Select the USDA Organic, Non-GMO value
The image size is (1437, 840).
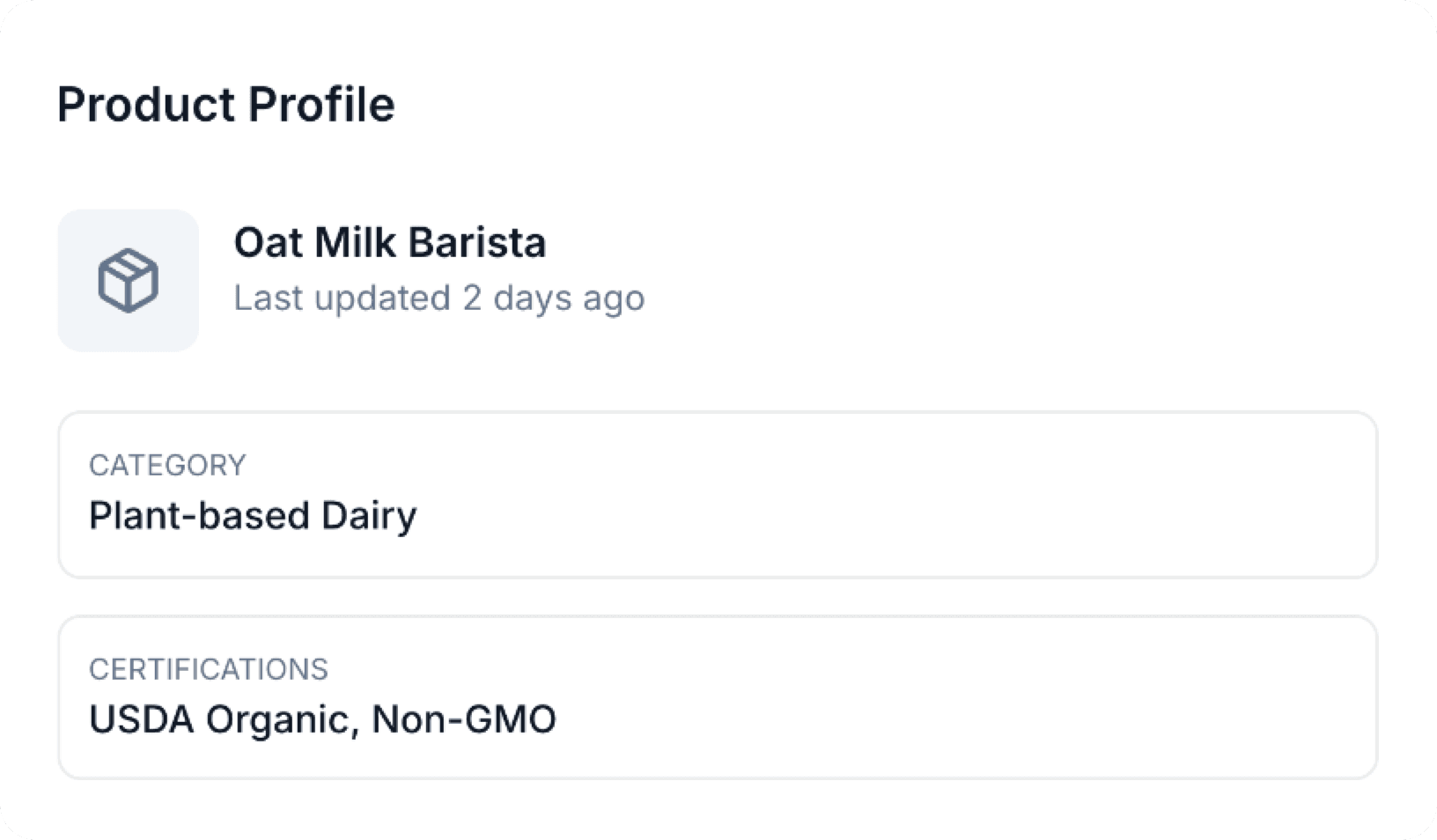(x=322, y=719)
